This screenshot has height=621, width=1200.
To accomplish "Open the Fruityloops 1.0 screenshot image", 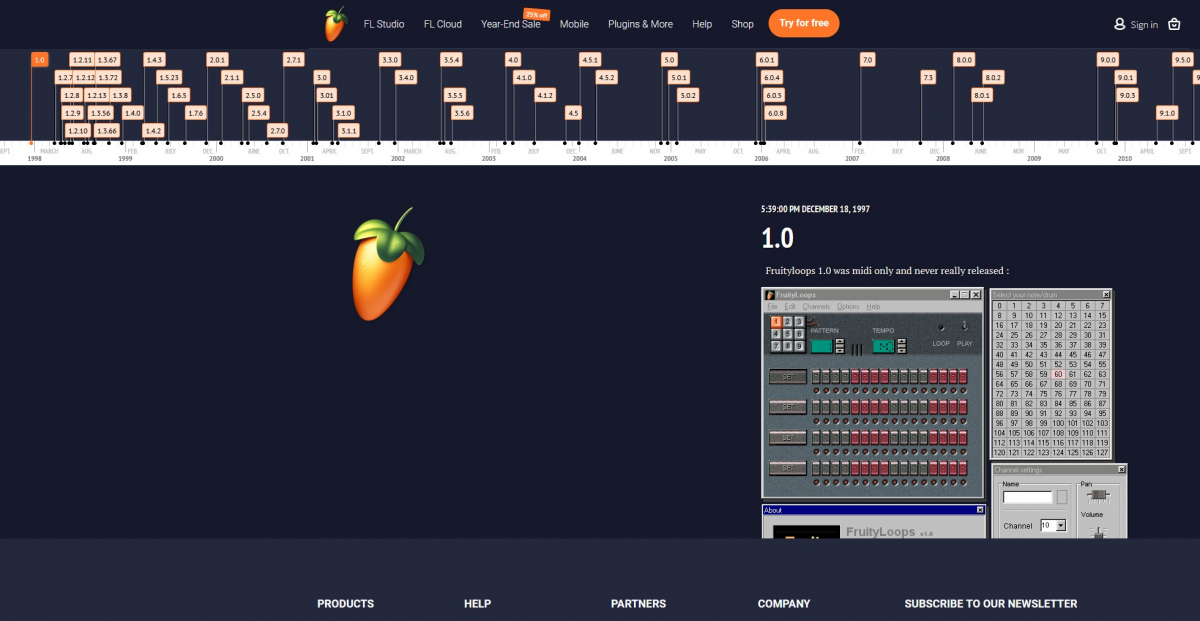I will pyautogui.click(x=944, y=413).
